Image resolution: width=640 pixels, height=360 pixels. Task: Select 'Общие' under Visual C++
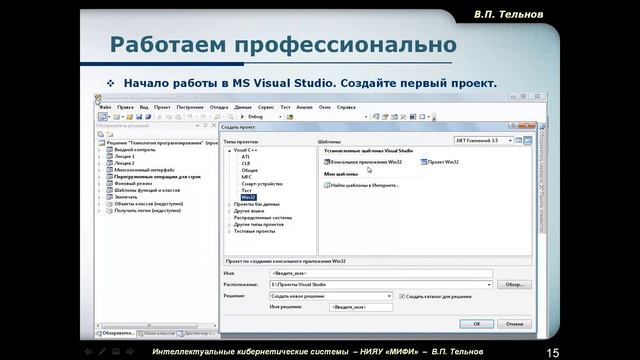click(249, 170)
